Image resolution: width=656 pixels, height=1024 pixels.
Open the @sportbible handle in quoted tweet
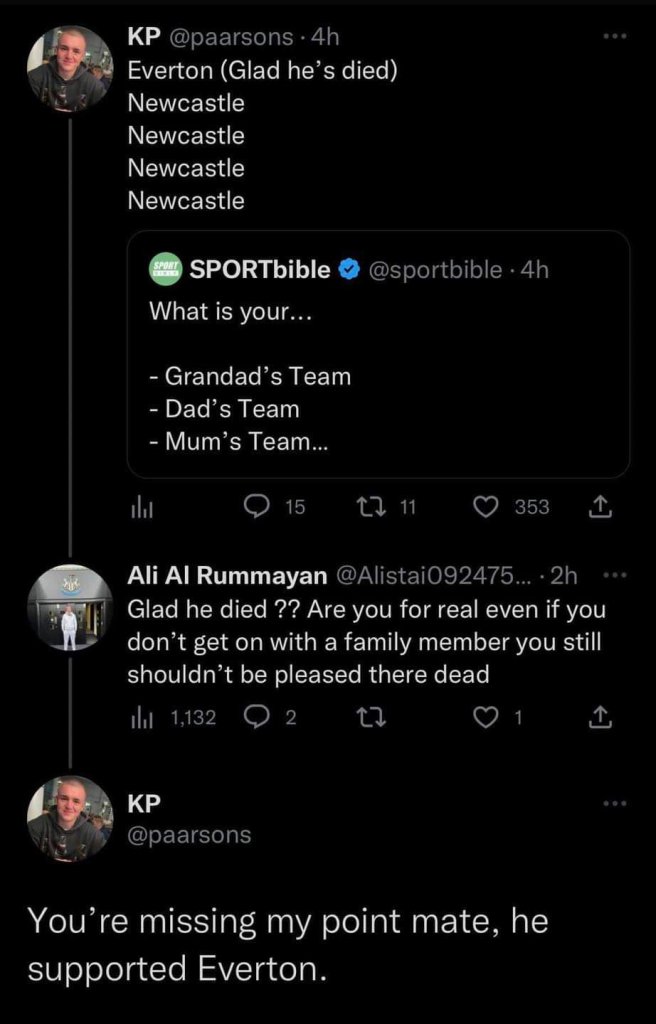[436, 270]
